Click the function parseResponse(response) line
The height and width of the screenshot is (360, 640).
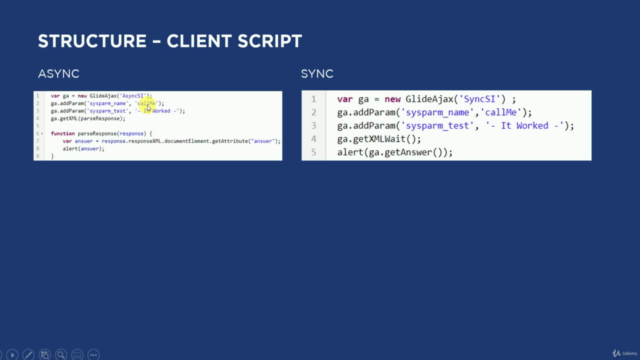point(102,133)
